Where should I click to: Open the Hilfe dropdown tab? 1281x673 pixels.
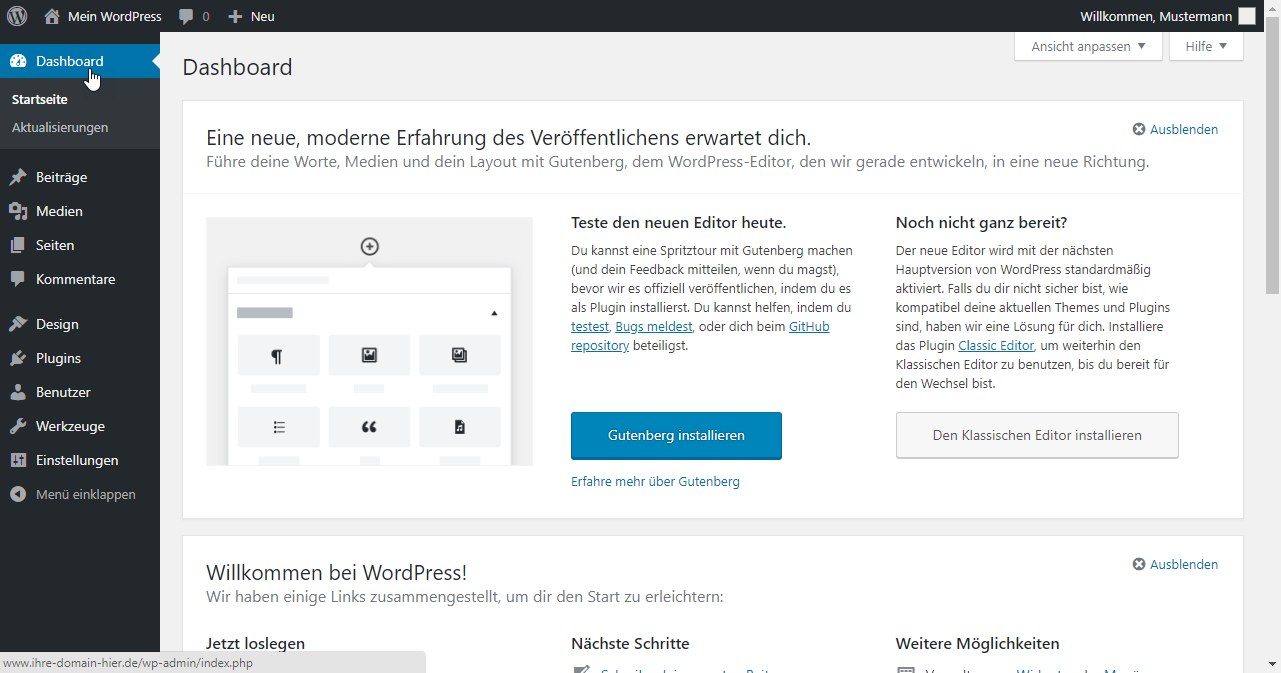[x=1205, y=46]
